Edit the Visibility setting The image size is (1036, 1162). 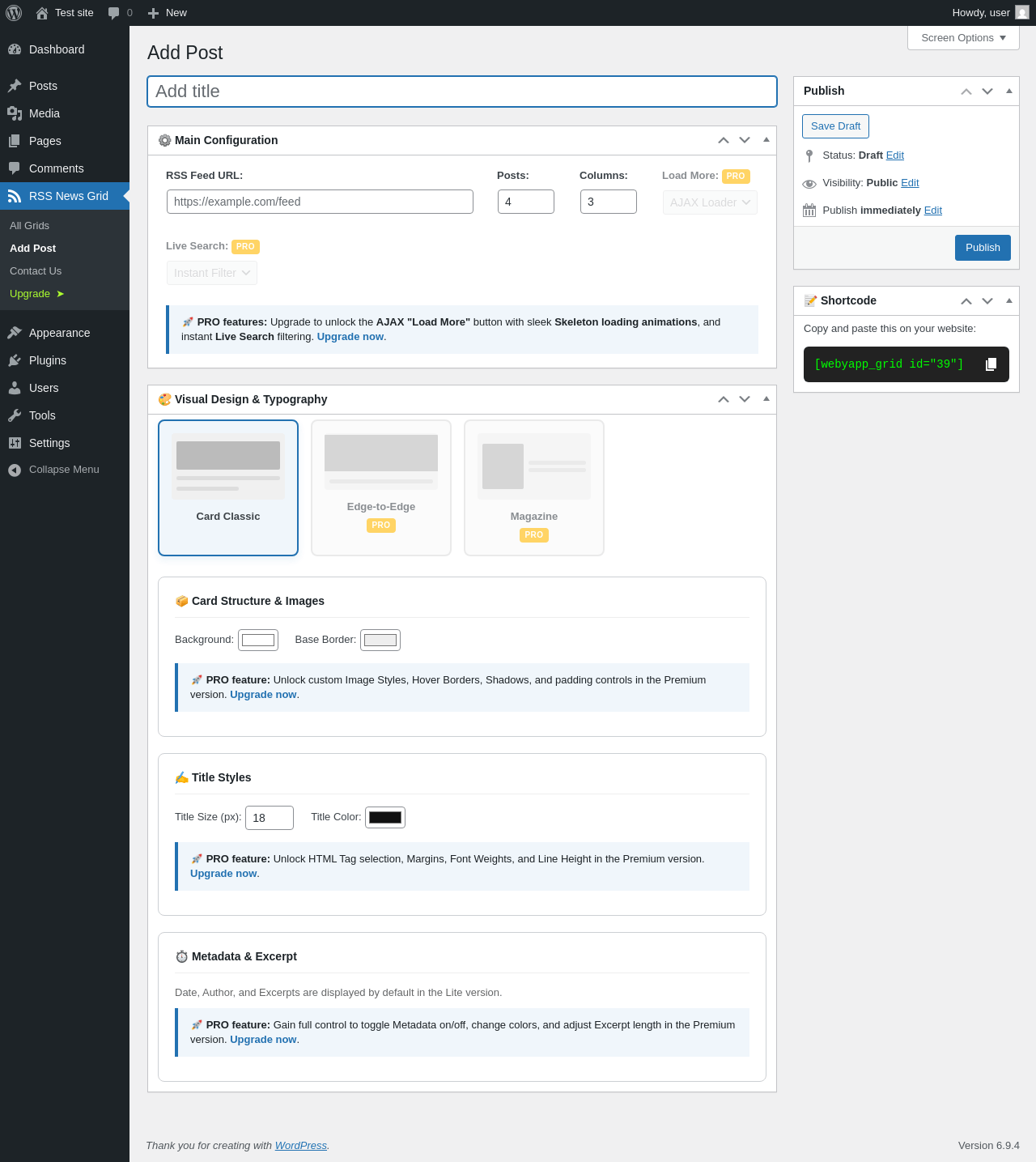[x=910, y=183]
